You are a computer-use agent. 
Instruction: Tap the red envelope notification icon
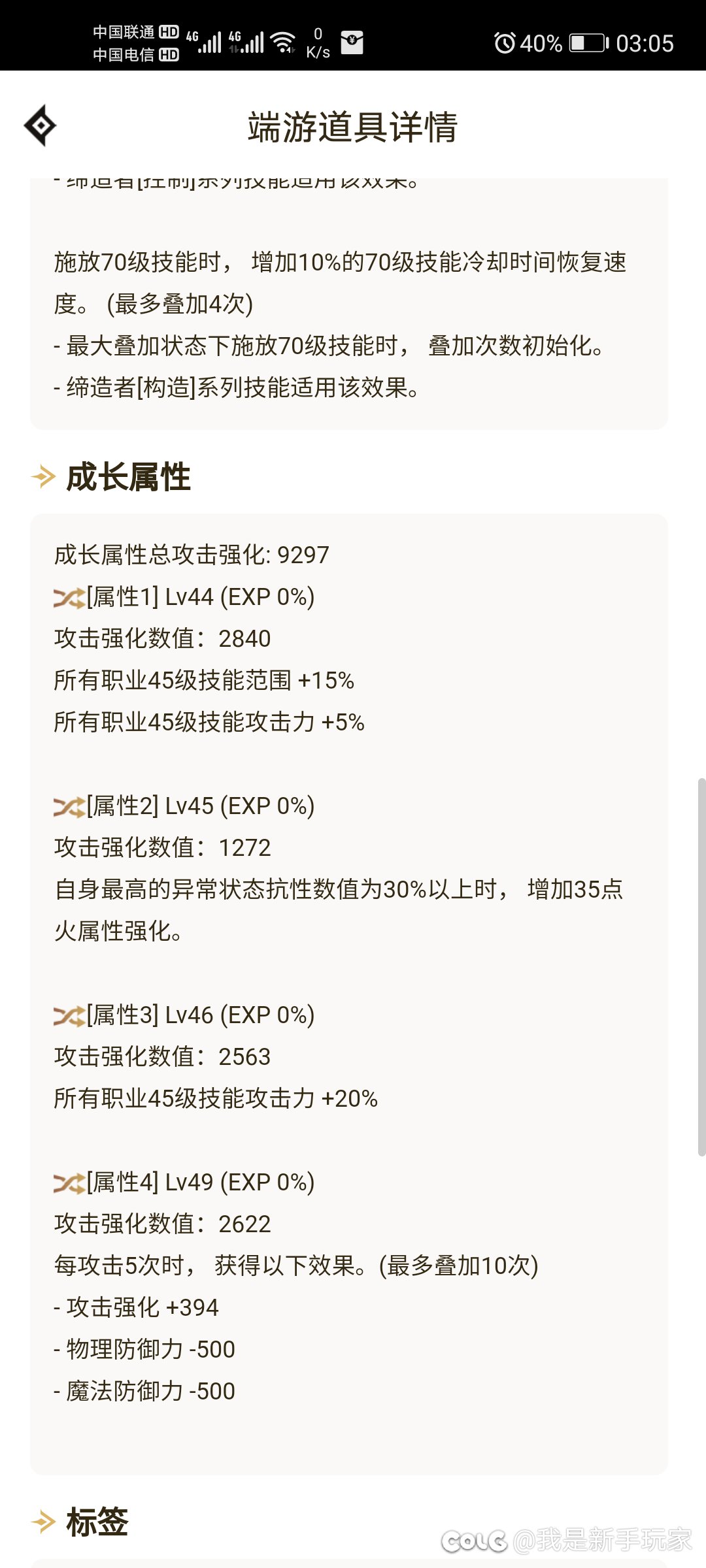click(x=352, y=42)
